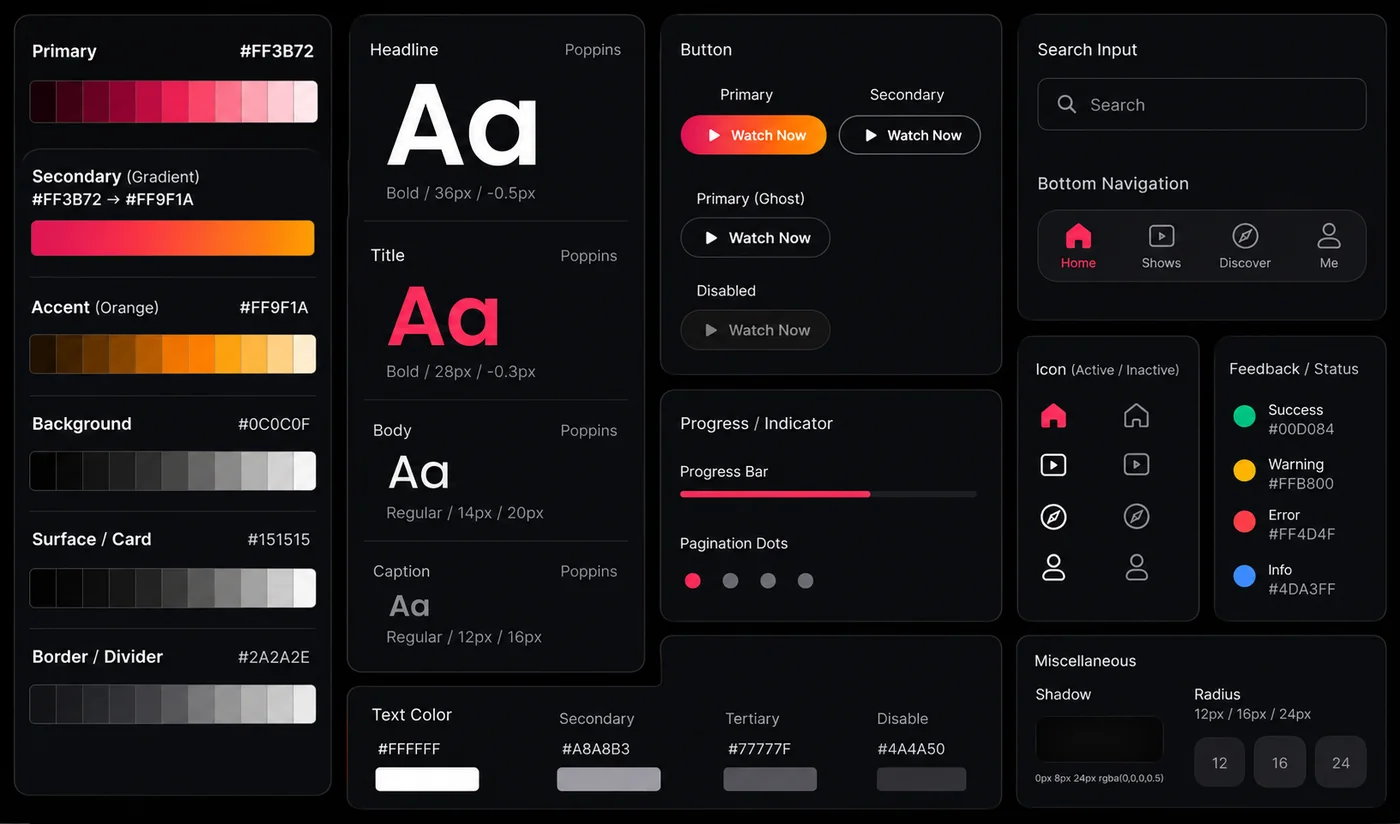Select the third pagination dot
Viewport: 1400px width, 824px height.
(x=768, y=581)
